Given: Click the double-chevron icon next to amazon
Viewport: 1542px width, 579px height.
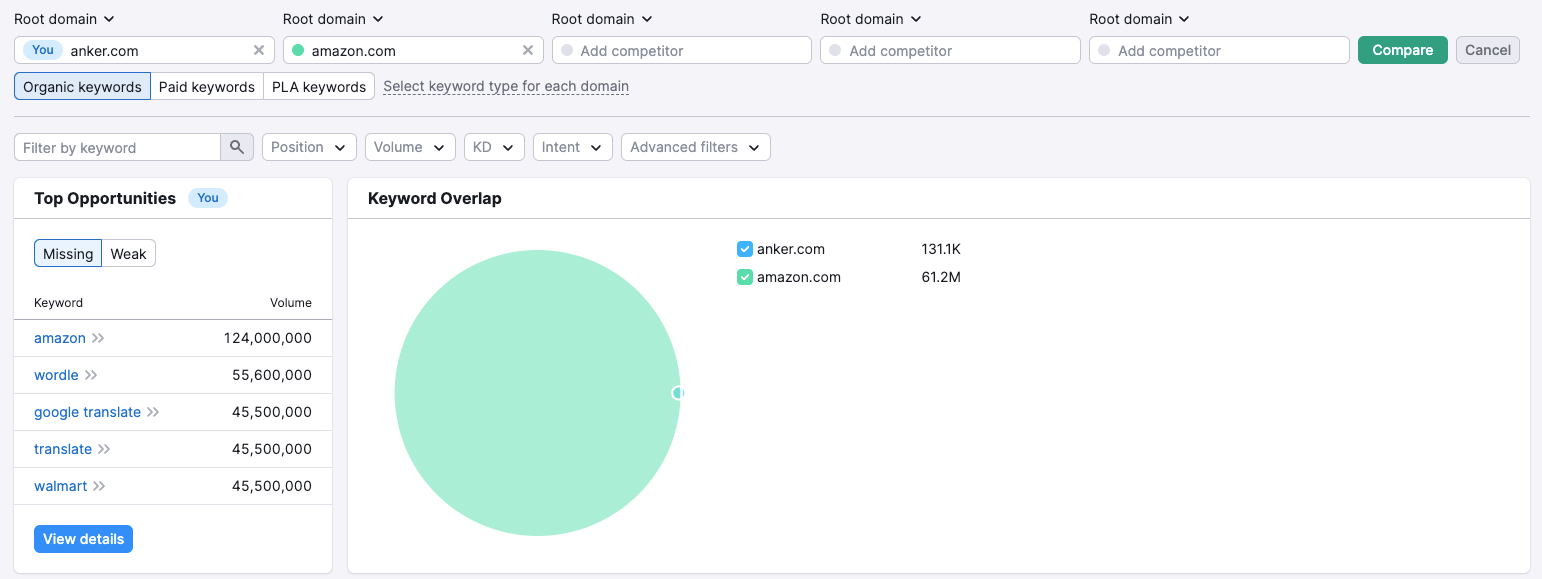Looking at the screenshot, I should [x=98, y=338].
